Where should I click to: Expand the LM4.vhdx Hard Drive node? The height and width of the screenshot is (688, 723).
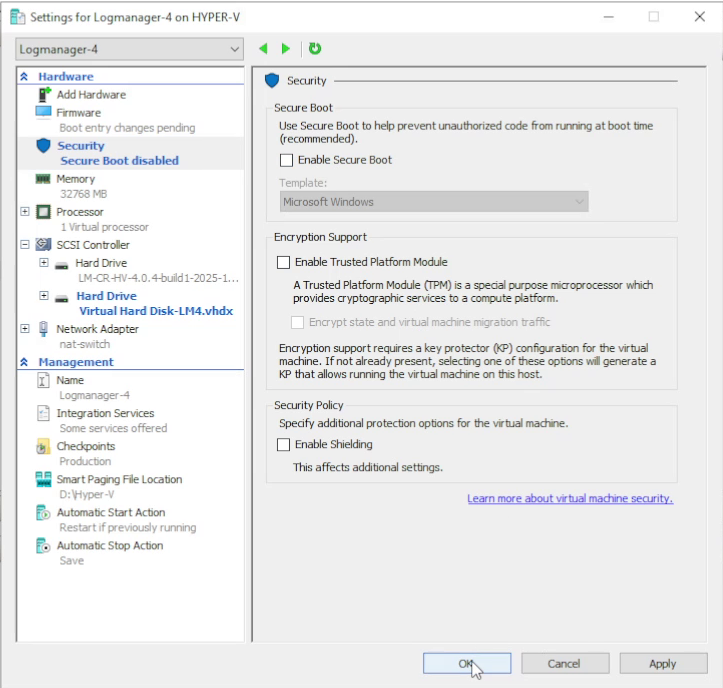[44, 295]
